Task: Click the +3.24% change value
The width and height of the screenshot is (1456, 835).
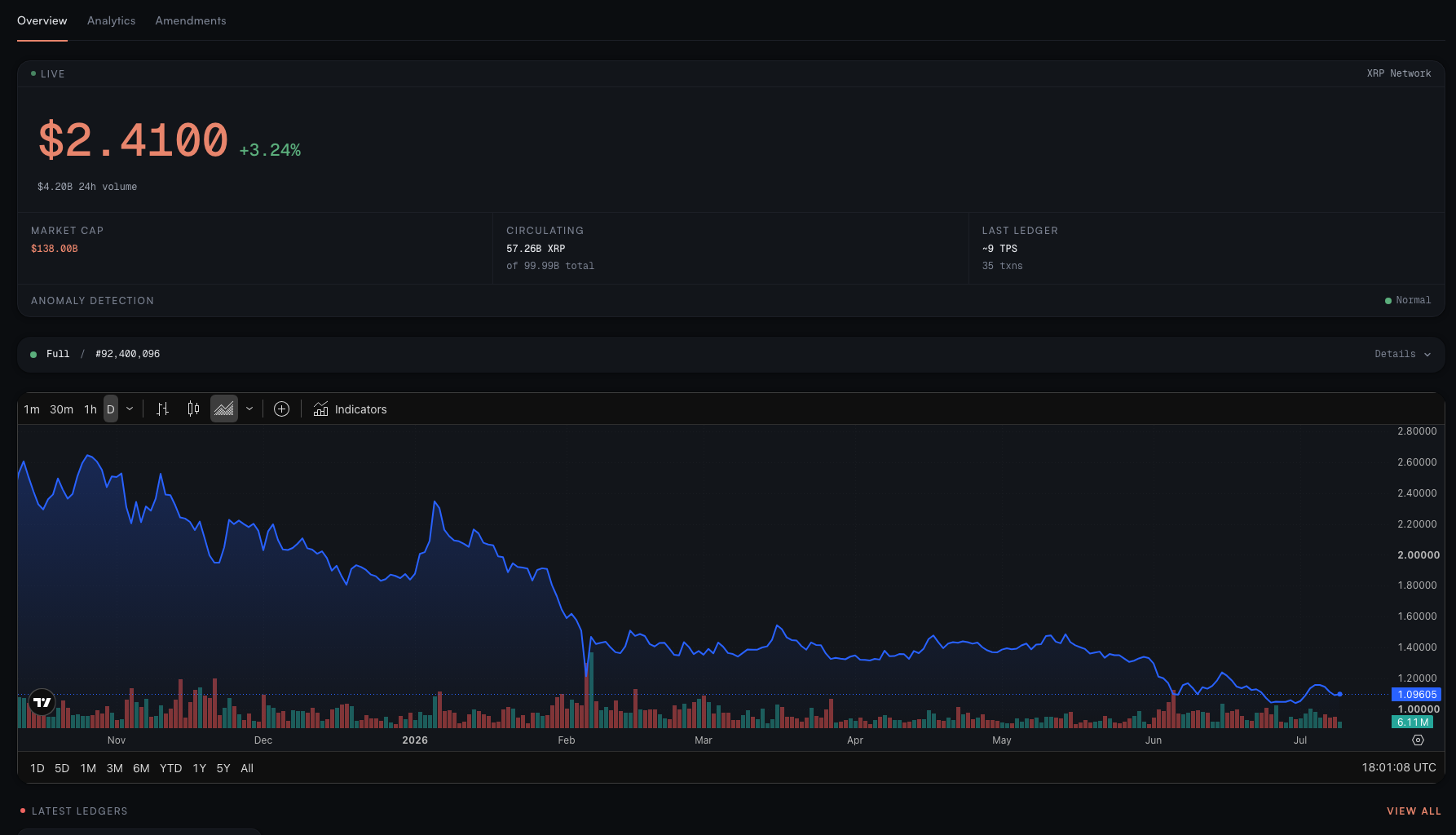Action: (270, 150)
